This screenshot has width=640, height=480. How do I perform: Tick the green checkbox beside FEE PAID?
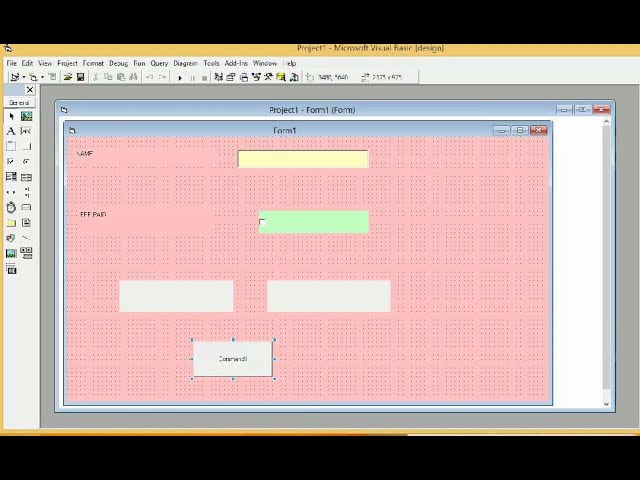[262, 222]
